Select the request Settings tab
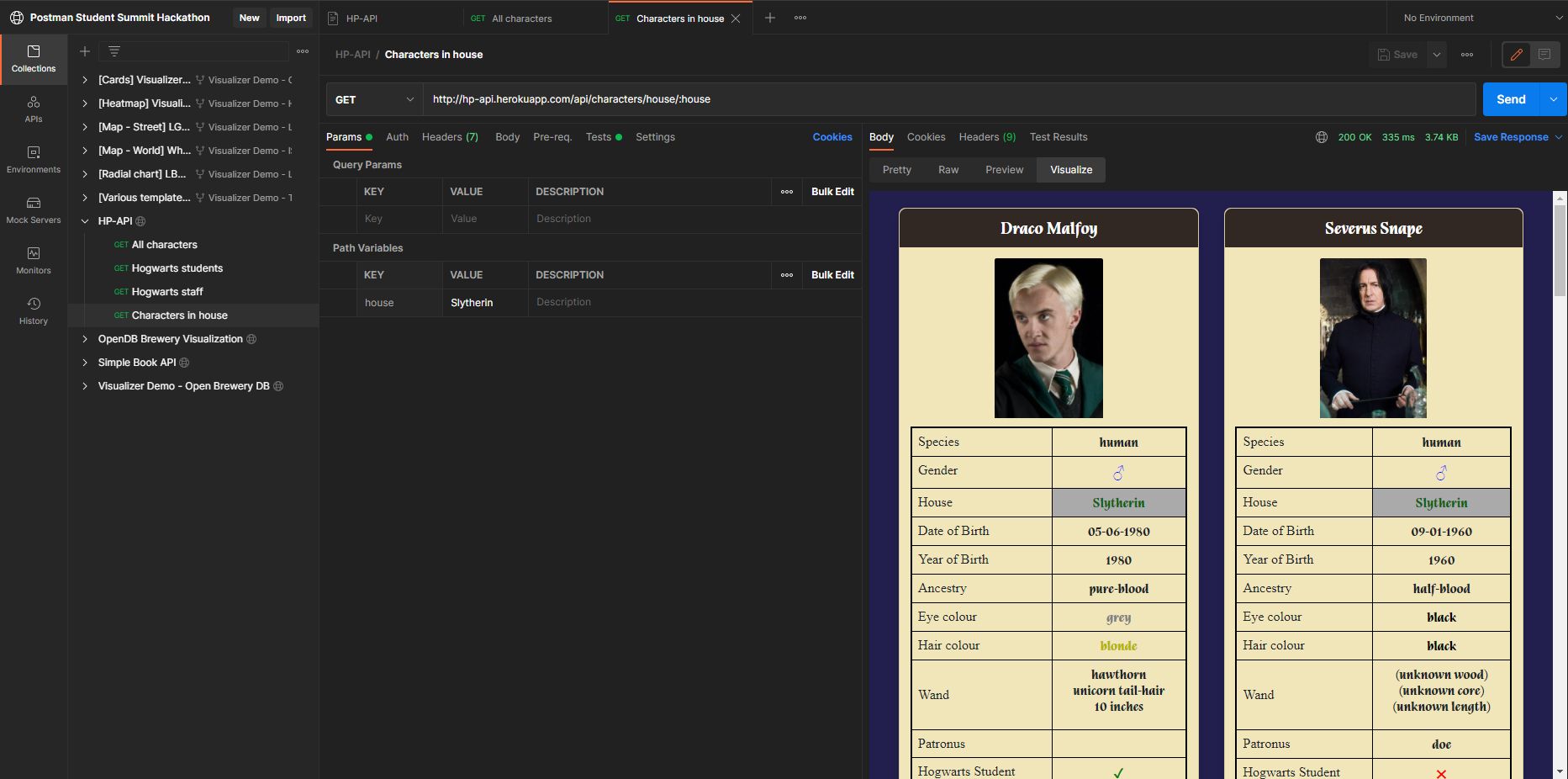 (x=655, y=137)
